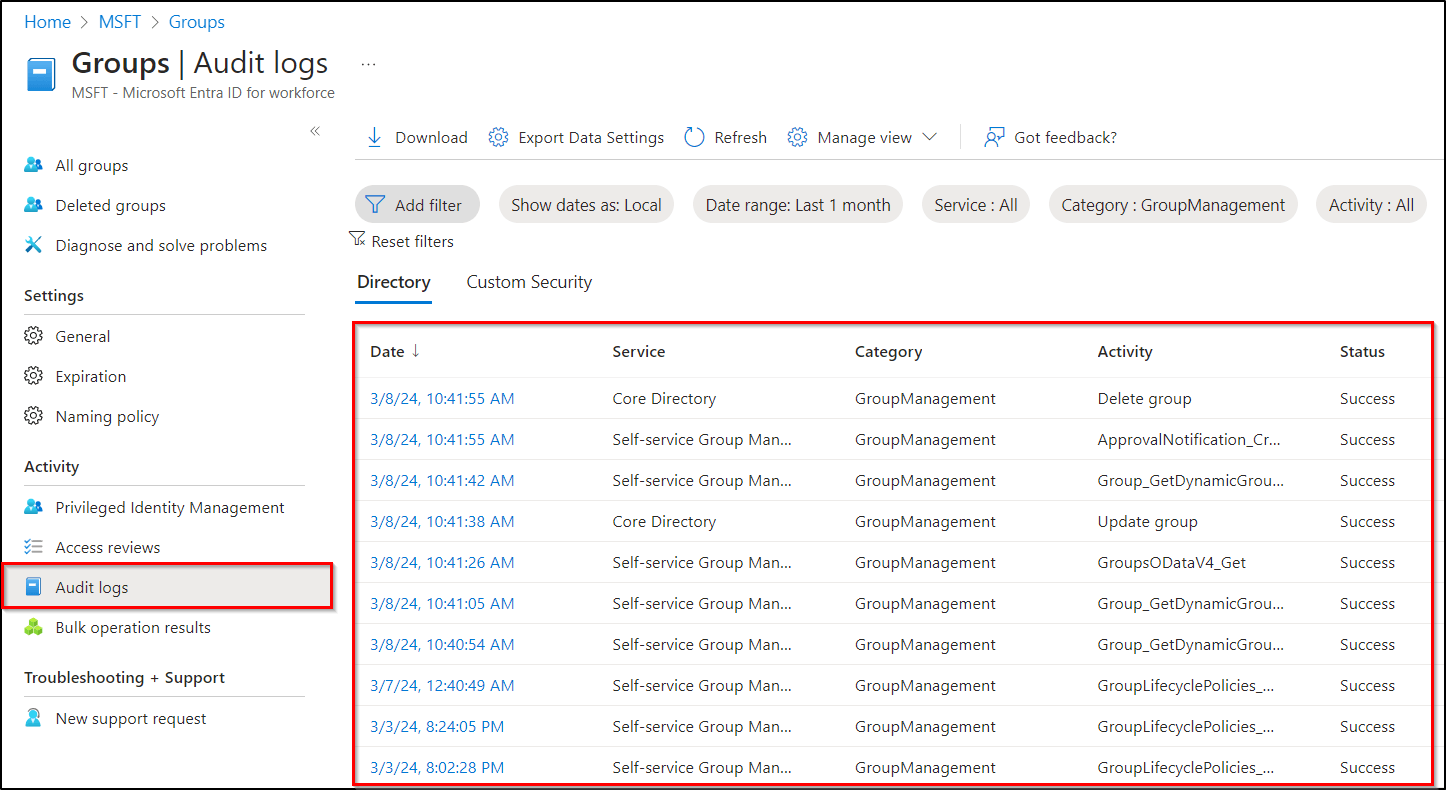Image resolution: width=1446 pixels, height=790 pixels.
Task: Click the General settings gear icon
Action: point(34,336)
